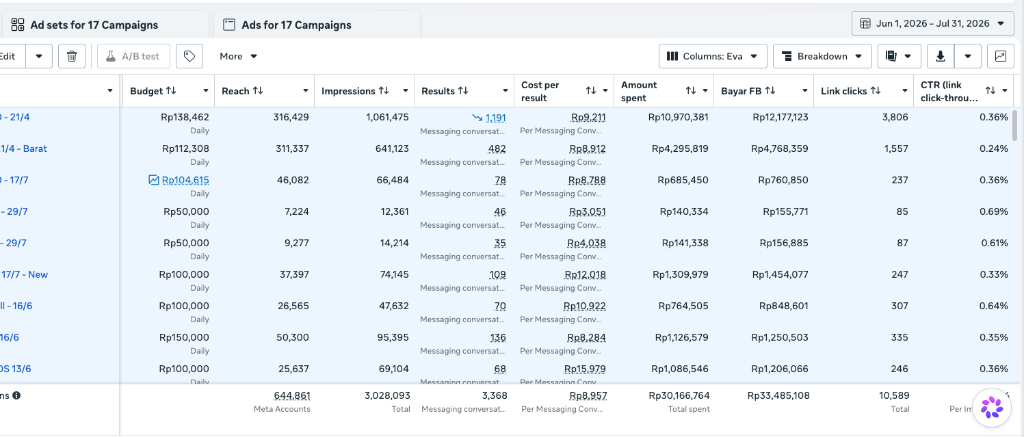The image size is (1024, 437).
Task: Click the 1,191 results link
Action: 496,118
